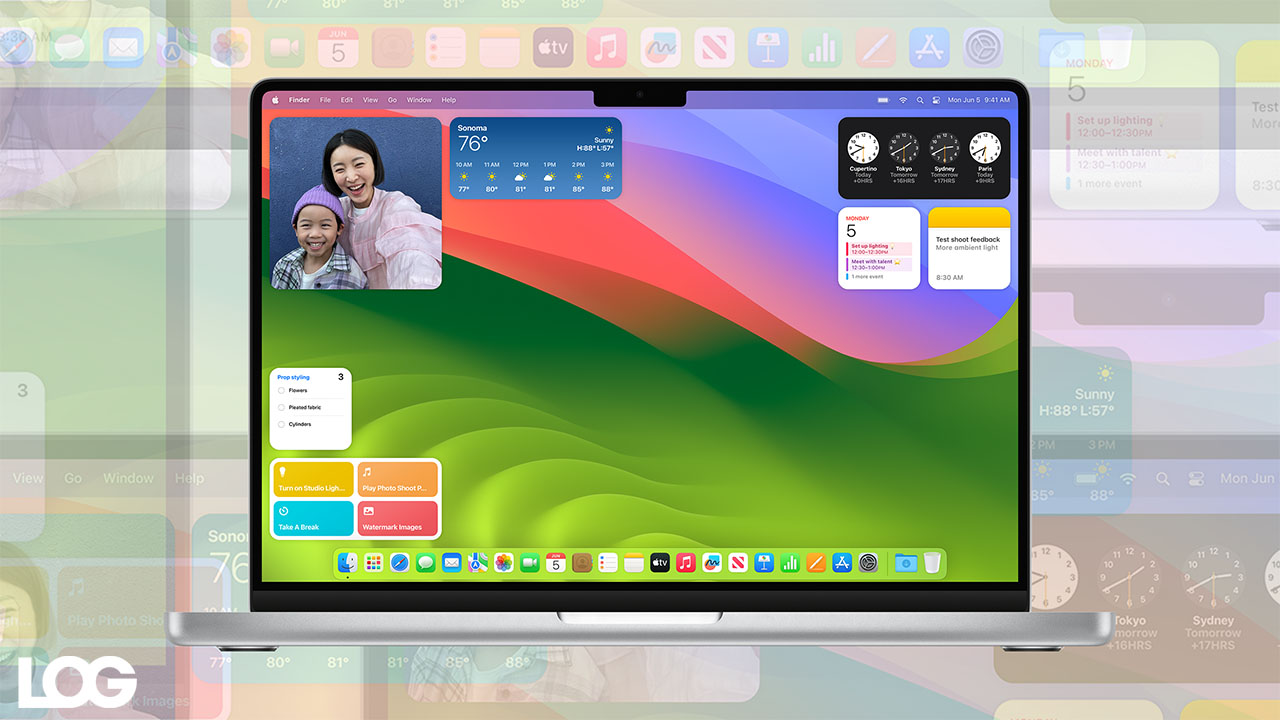This screenshot has height=720, width=1280.
Task: Open News app in the Dock
Action: pyautogui.click(x=737, y=563)
